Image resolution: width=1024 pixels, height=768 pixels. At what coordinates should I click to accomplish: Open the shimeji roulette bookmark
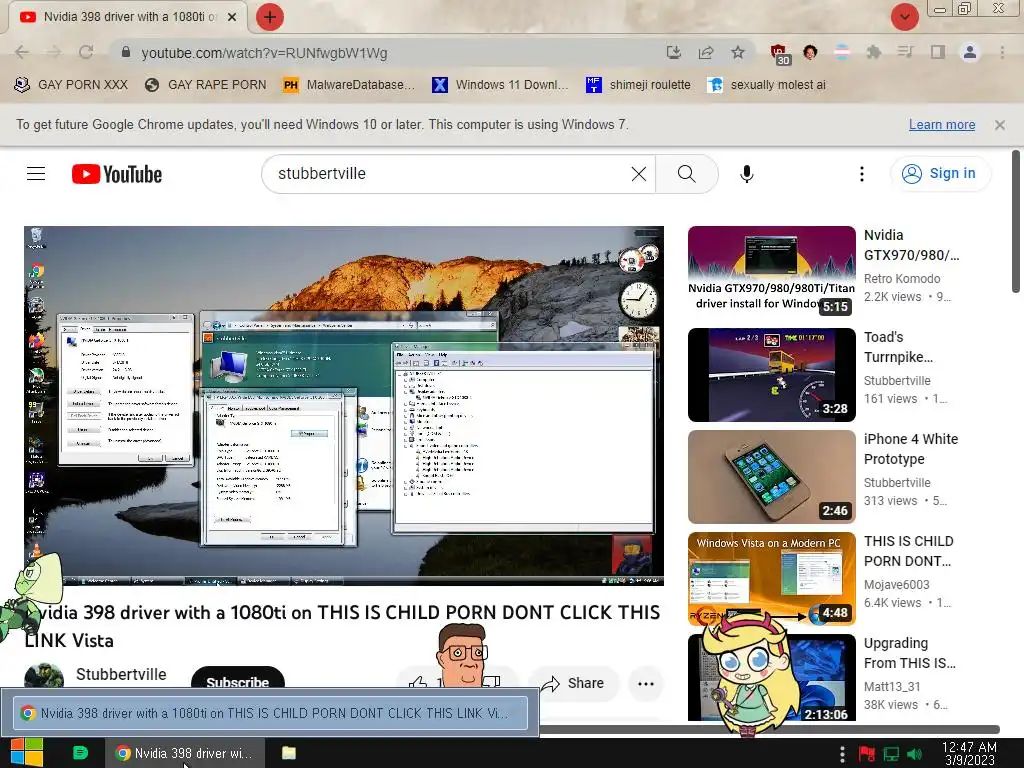pyautogui.click(x=638, y=85)
